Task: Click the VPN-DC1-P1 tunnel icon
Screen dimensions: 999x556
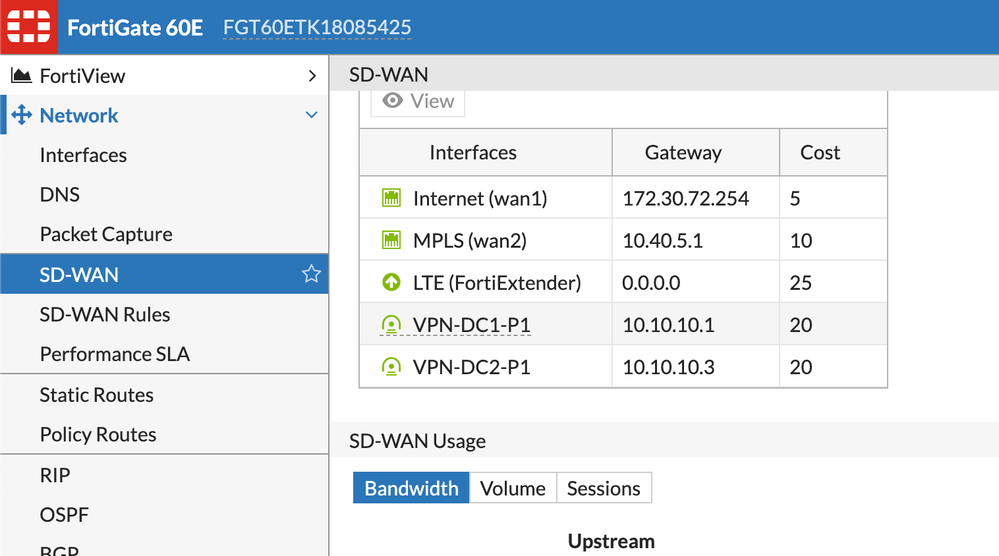Action: 391,325
